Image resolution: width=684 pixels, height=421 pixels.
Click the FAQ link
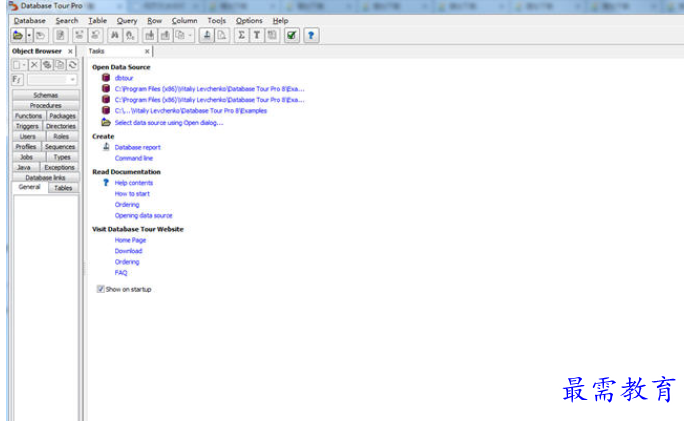pos(121,273)
